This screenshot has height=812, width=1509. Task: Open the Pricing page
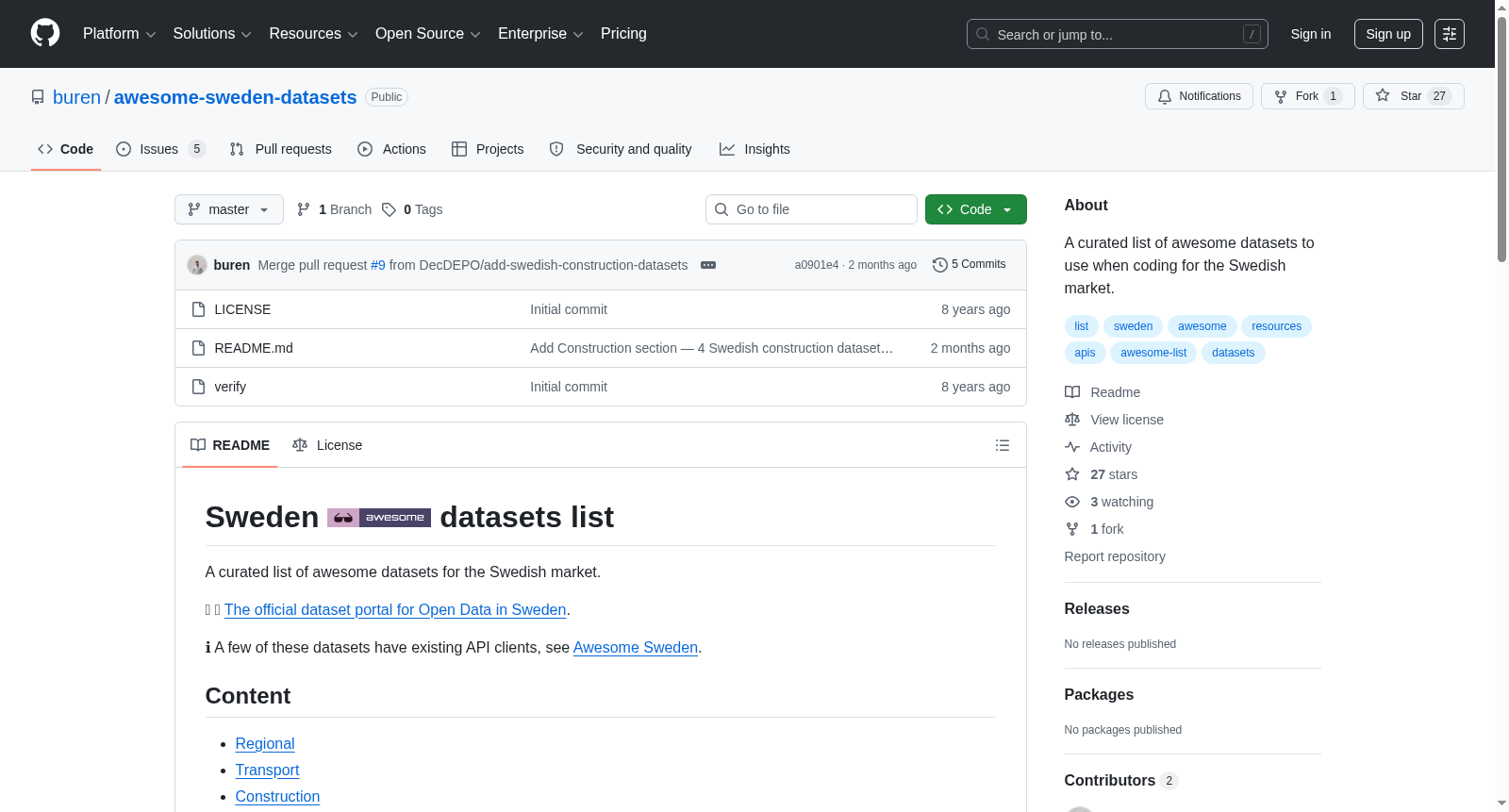(x=623, y=34)
